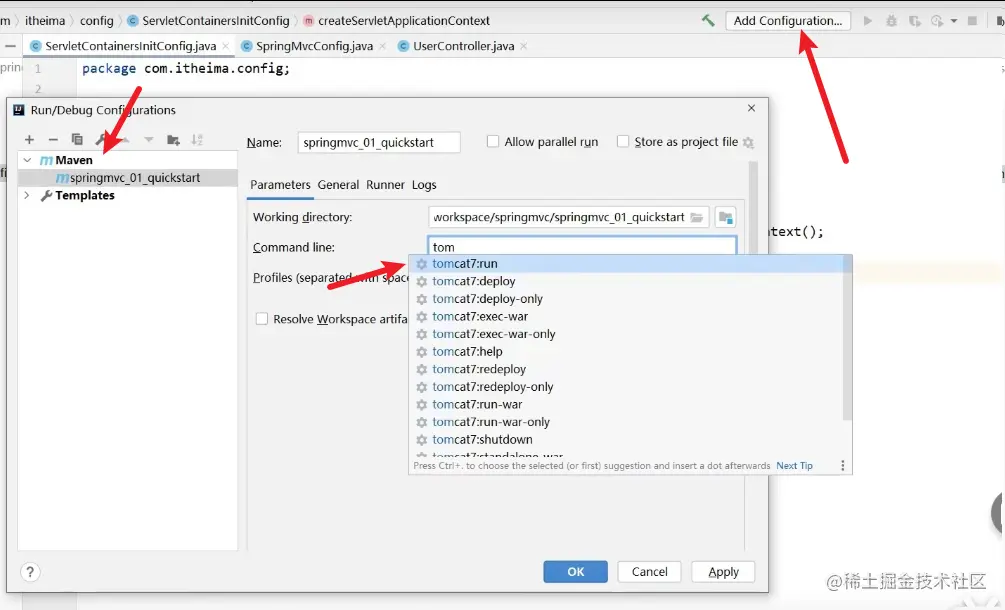Click gear icon beside Store as project file
The height and width of the screenshot is (610, 1005).
tap(748, 142)
